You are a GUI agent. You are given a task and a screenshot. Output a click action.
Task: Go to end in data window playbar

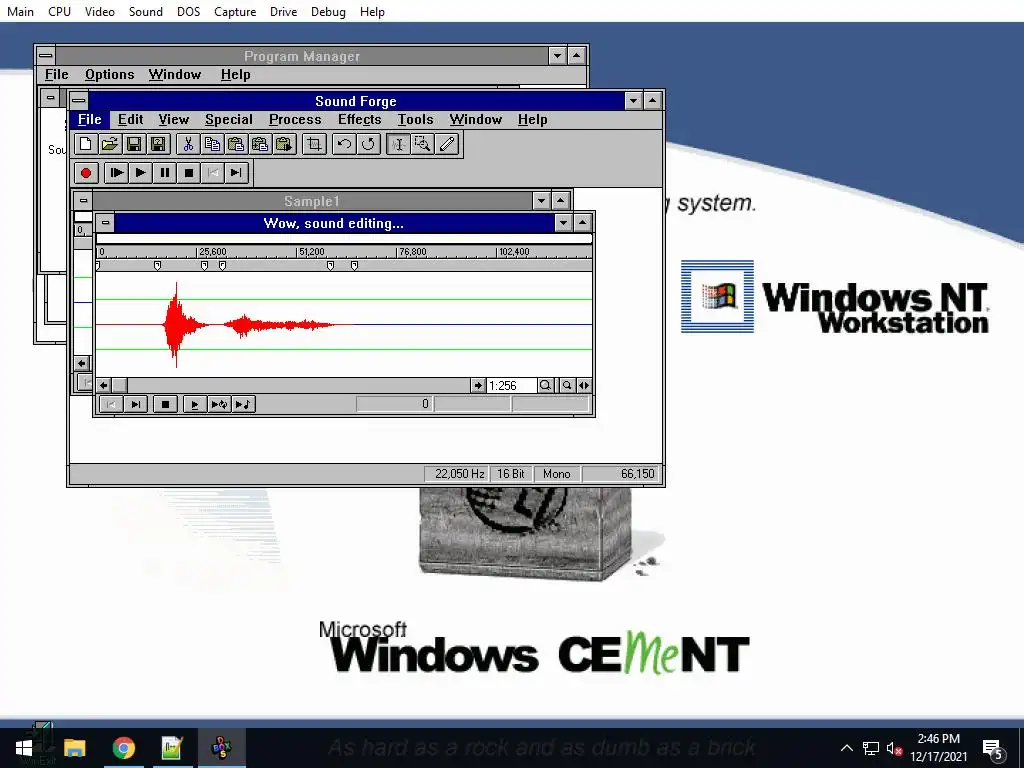pyautogui.click(x=135, y=404)
